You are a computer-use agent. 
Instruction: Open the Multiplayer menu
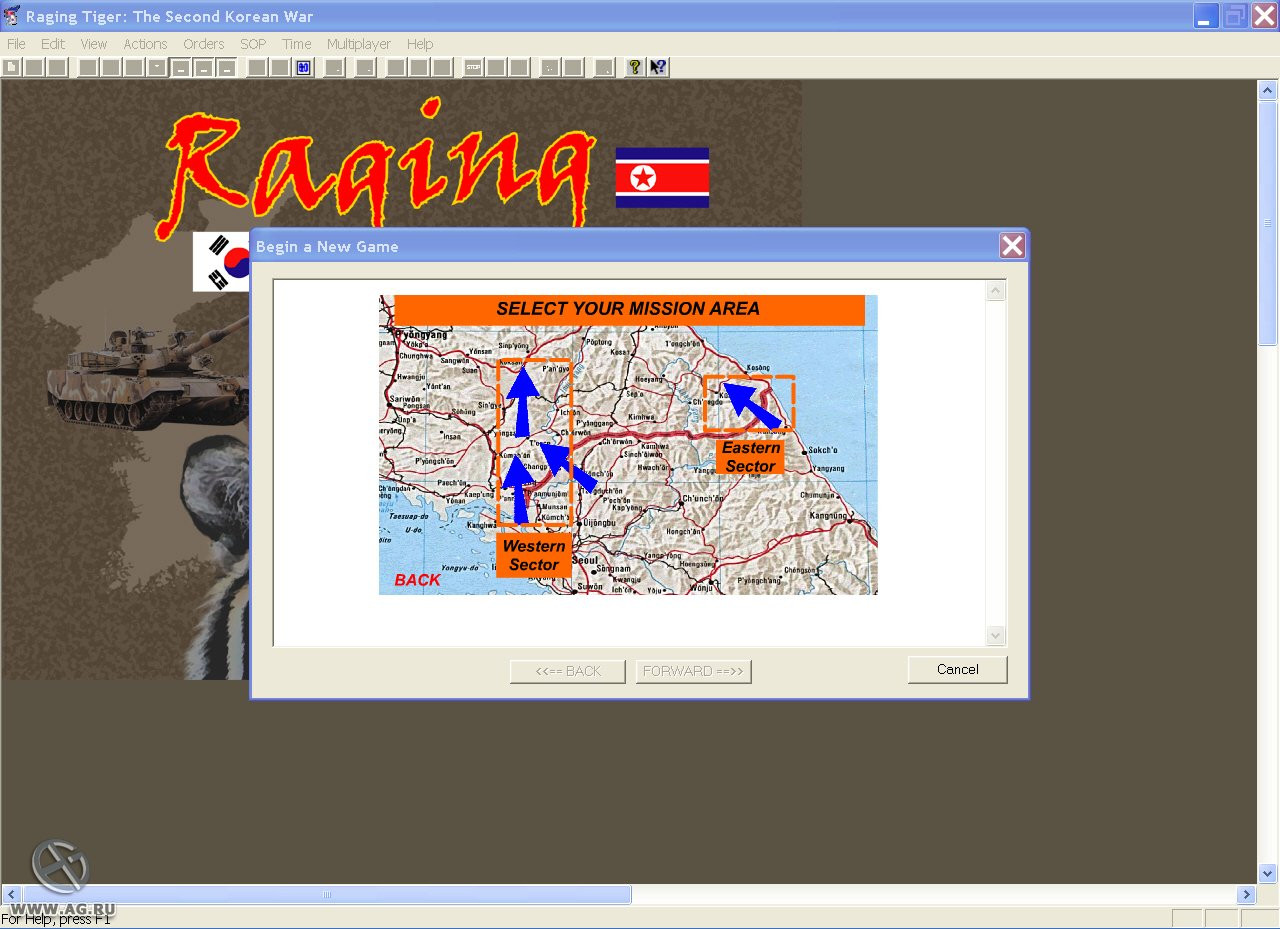click(x=359, y=44)
